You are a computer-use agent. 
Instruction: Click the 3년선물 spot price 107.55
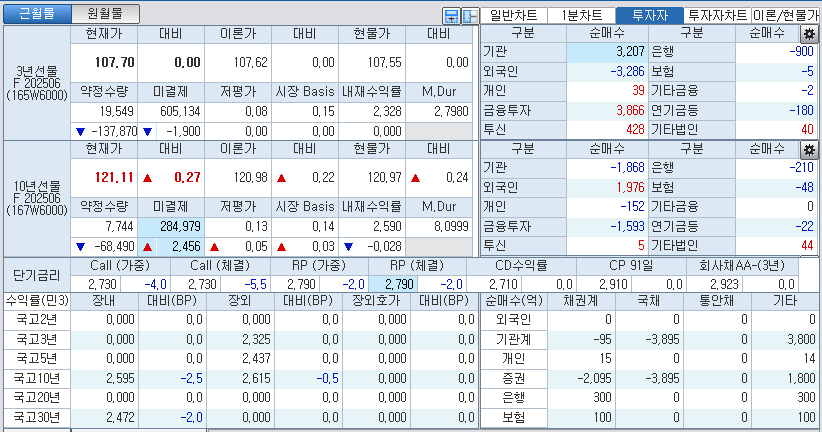(x=384, y=62)
